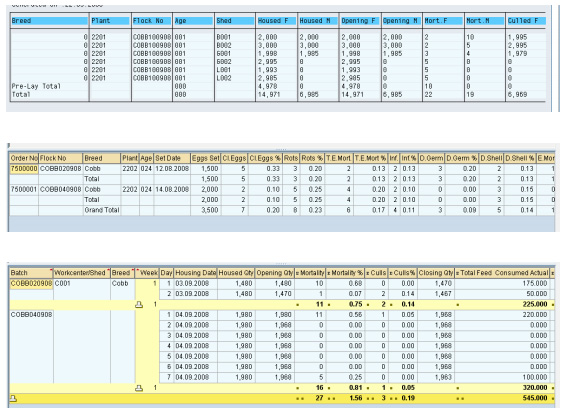
Task: Click the Week column header
Action: point(147,273)
